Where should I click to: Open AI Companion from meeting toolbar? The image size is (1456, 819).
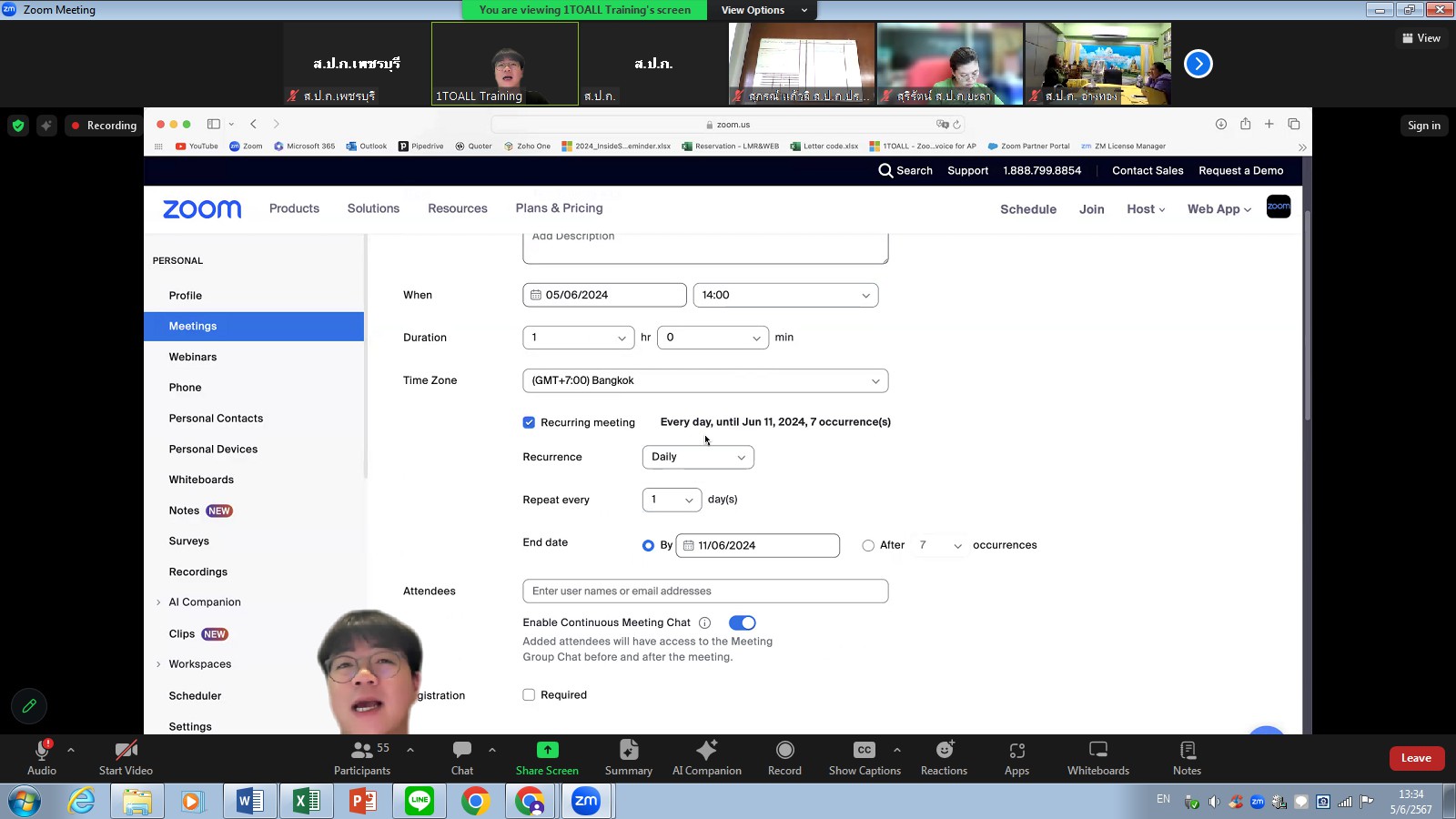click(x=706, y=750)
